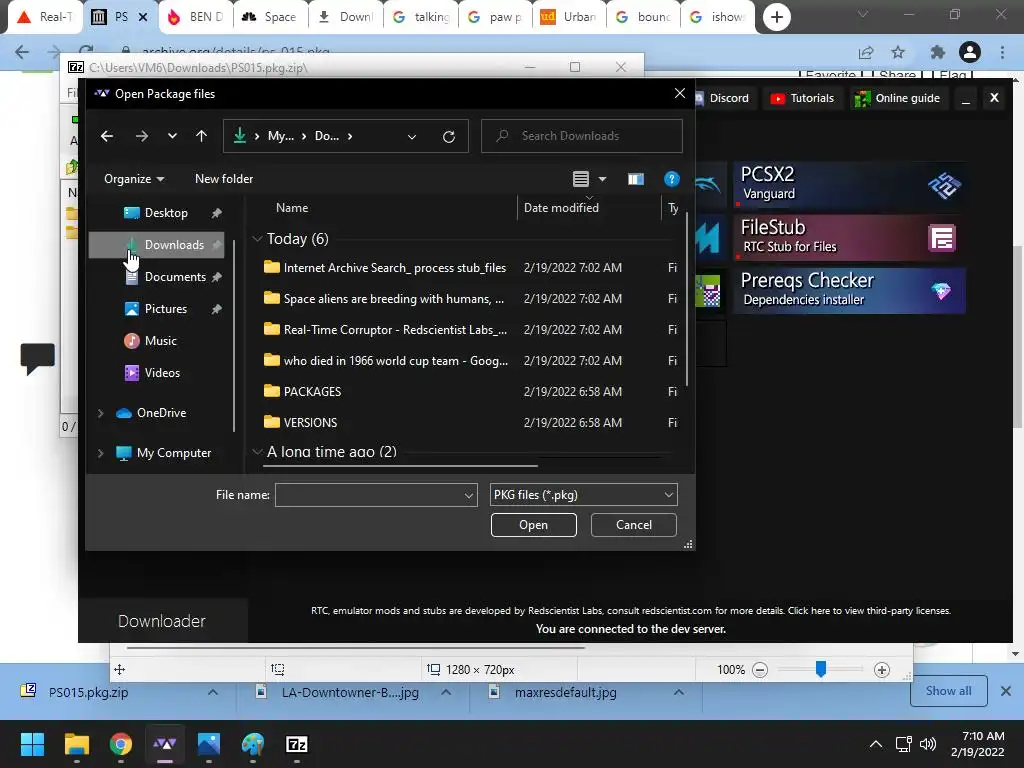1024x768 pixels.
Task: Adjust the Paint zoom slider
Action: tap(821, 669)
